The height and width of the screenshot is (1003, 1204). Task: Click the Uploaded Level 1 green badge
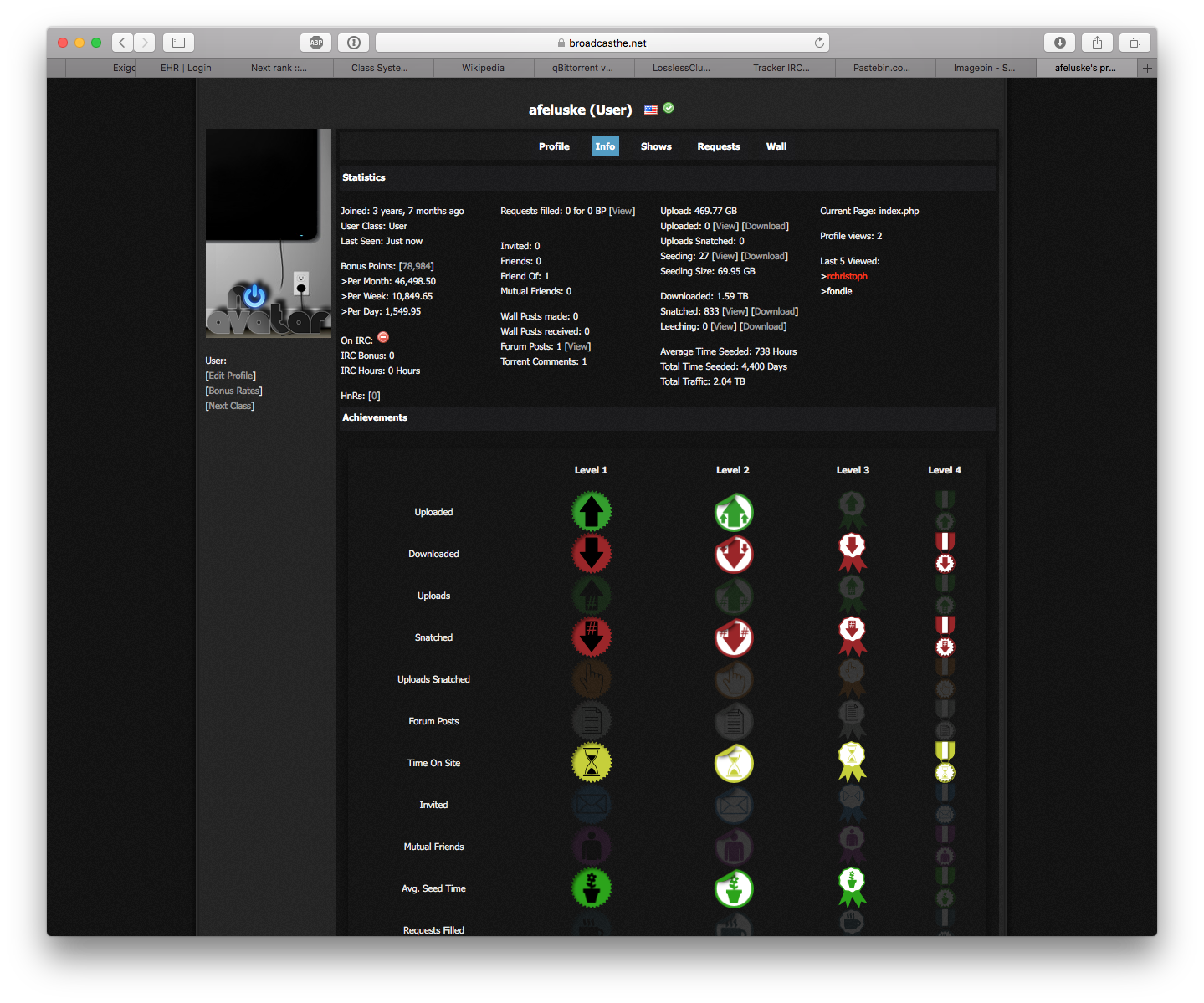592,512
